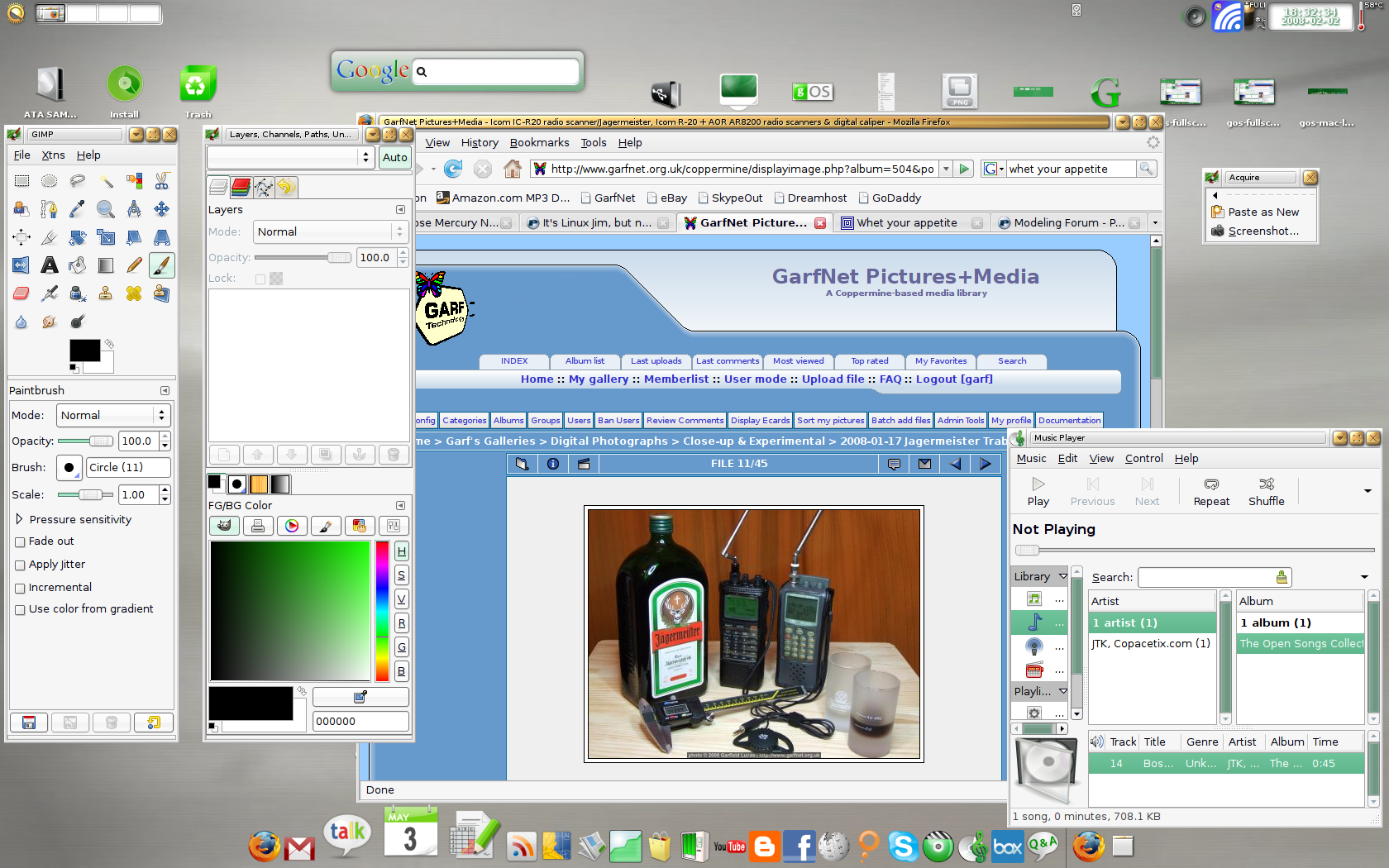
Task: Open the Undo History tab icon
Action: click(x=286, y=187)
